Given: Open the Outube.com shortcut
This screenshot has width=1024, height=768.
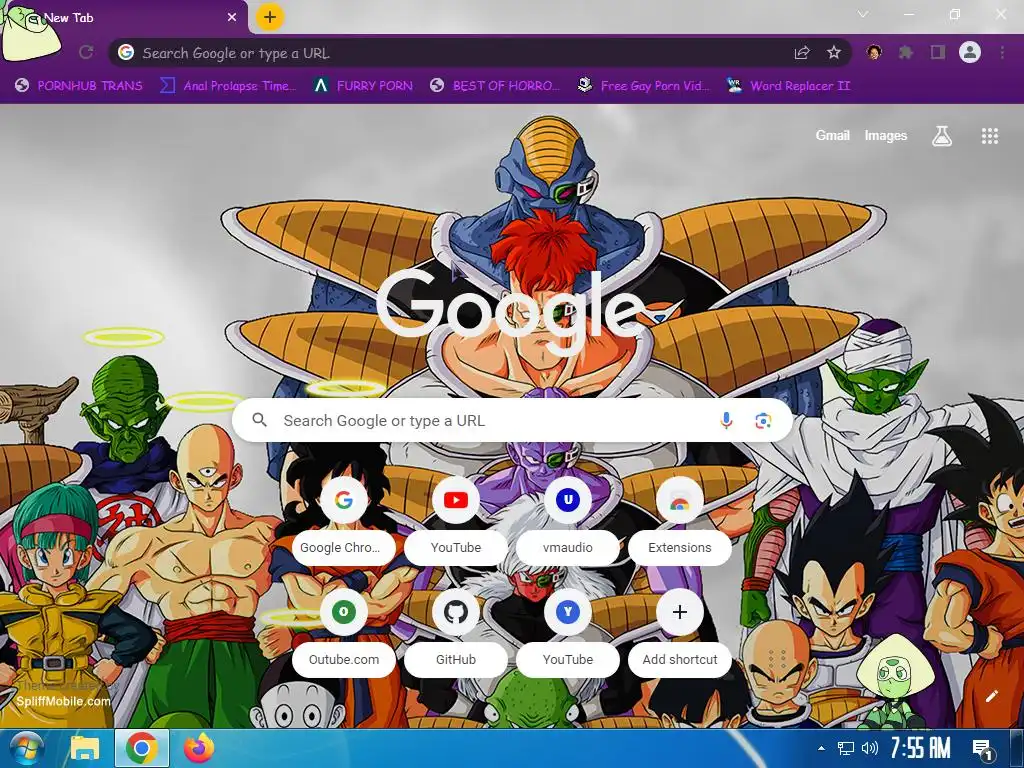Looking at the screenshot, I should point(344,633).
